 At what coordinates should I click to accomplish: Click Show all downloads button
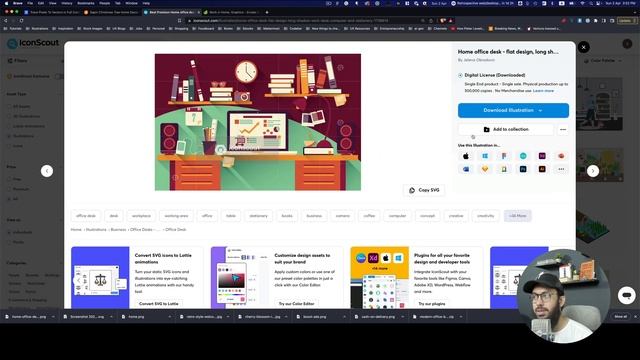tap(620, 317)
